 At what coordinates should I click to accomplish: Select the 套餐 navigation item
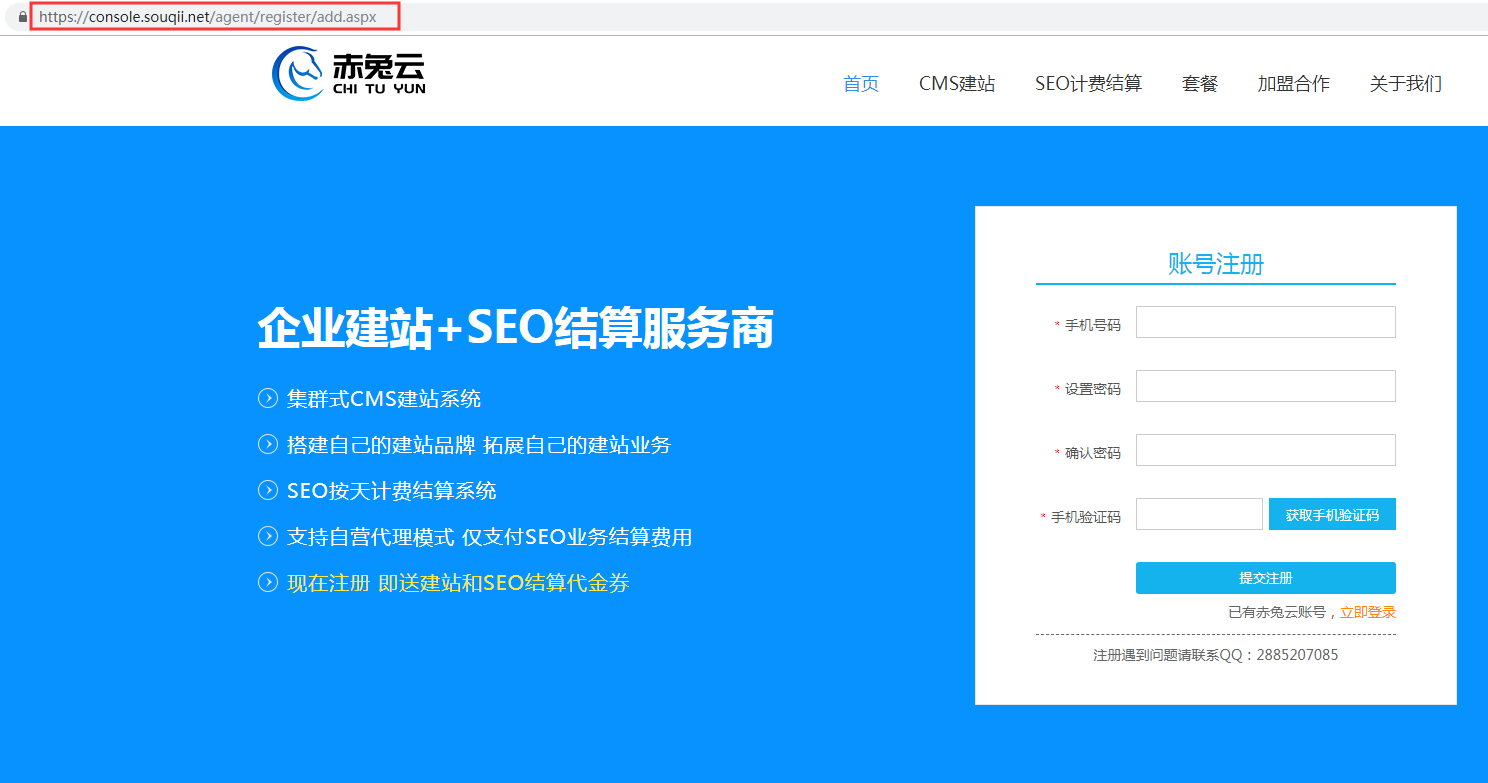[1200, 84]
